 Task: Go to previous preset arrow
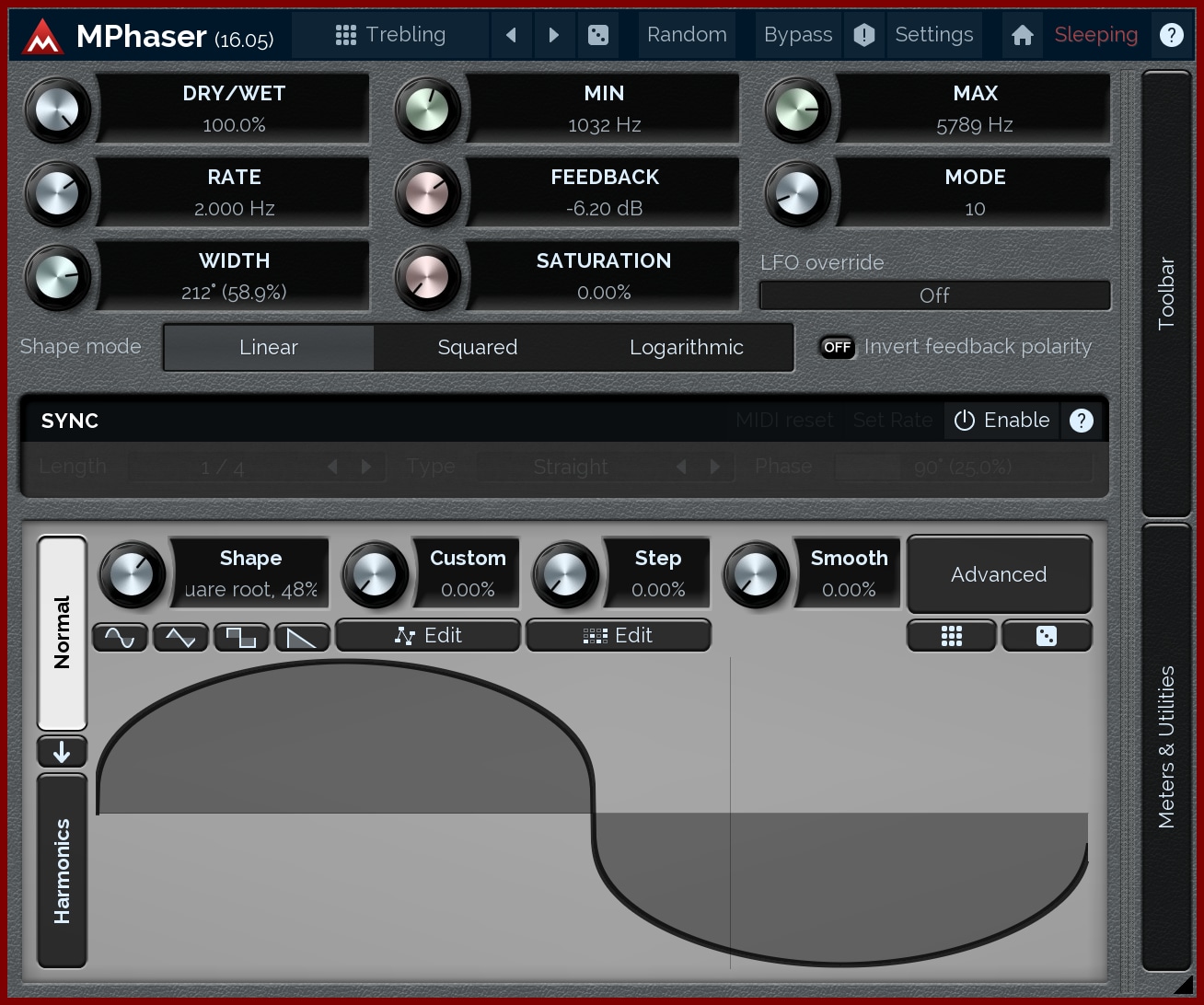pos(511,35)
